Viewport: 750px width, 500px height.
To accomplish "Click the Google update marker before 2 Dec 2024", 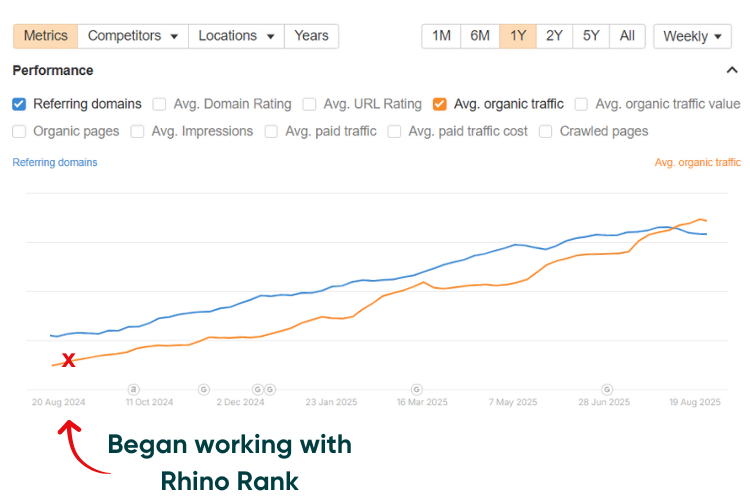I will pos(204,389).
